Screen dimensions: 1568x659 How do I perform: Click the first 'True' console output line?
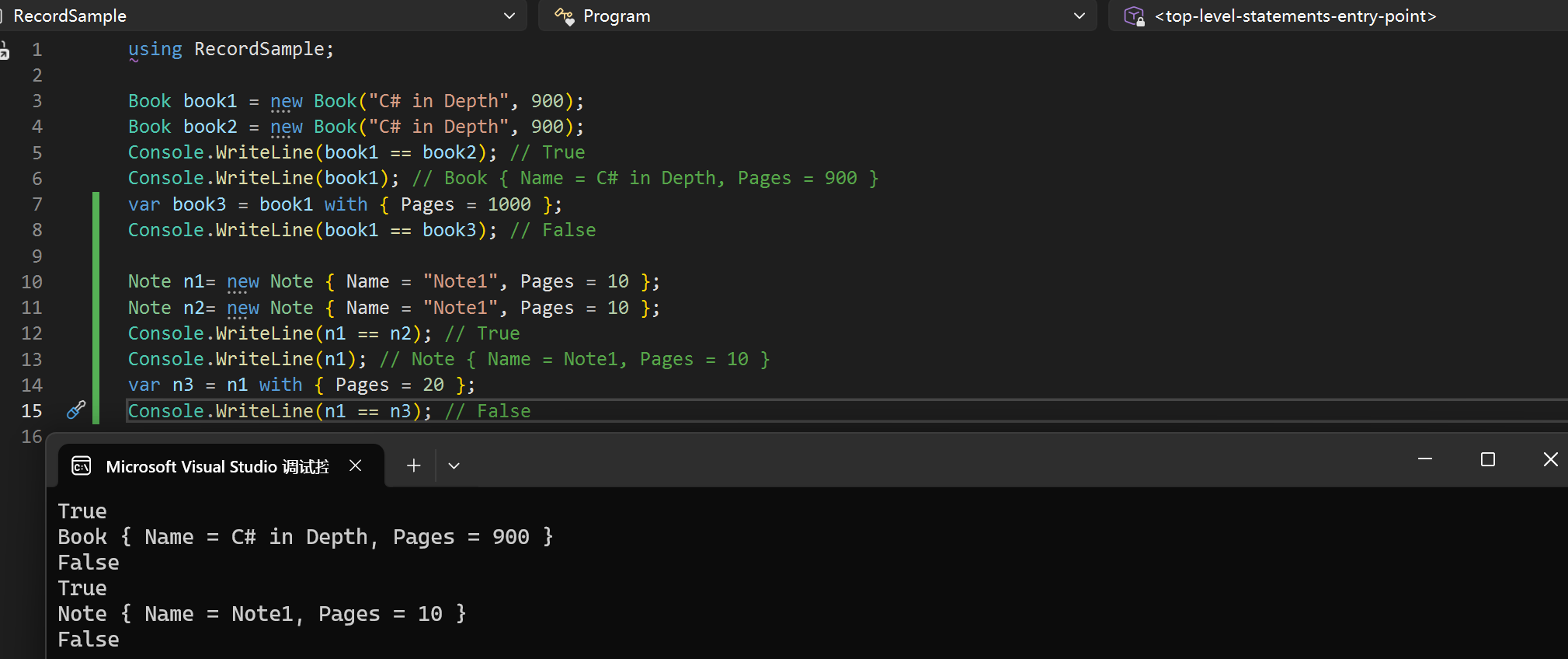tap(82, 511)
